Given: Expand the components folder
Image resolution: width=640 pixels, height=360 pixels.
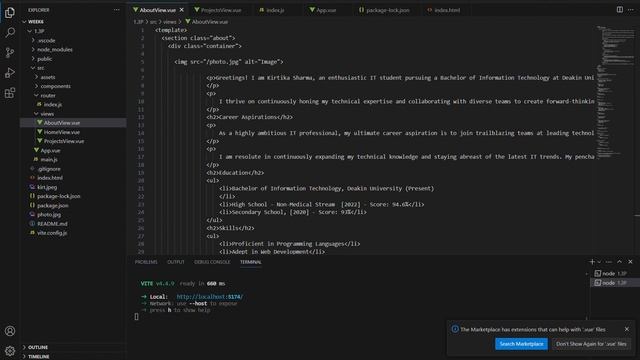Looking at the screenshot, I should point(73,86).
